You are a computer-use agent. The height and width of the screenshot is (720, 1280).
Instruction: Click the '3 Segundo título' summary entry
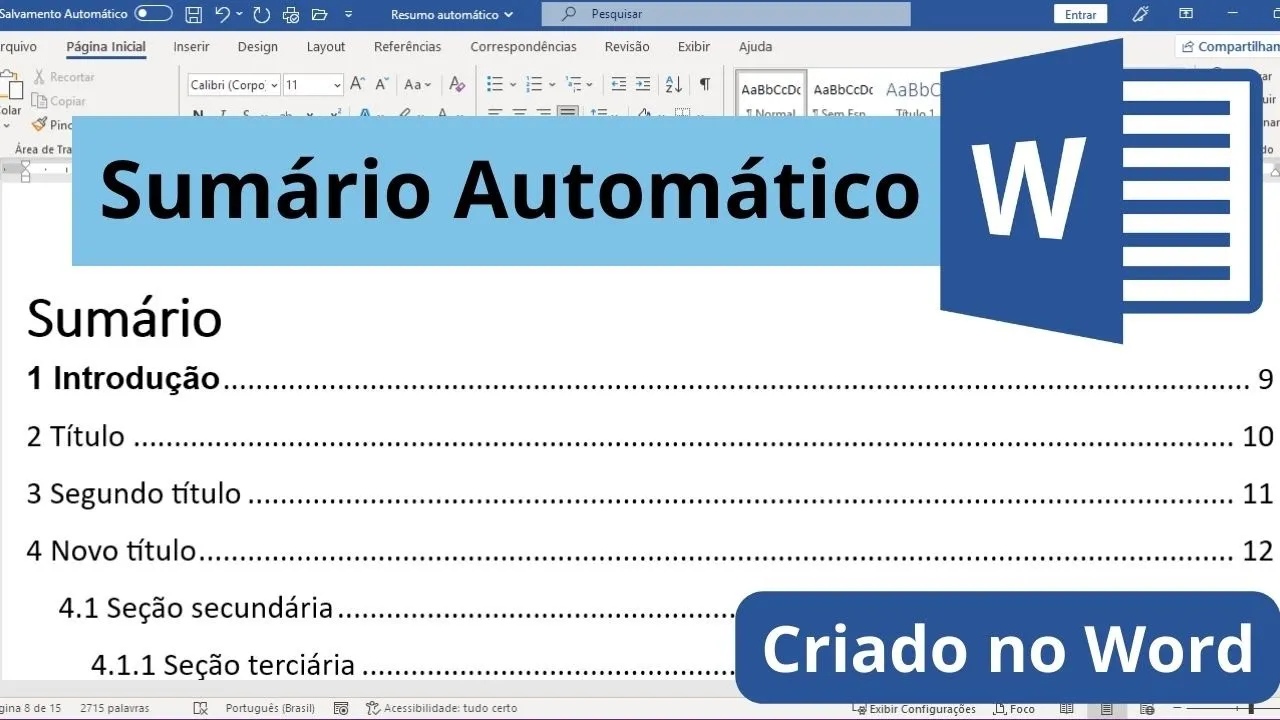pos(649,493)
